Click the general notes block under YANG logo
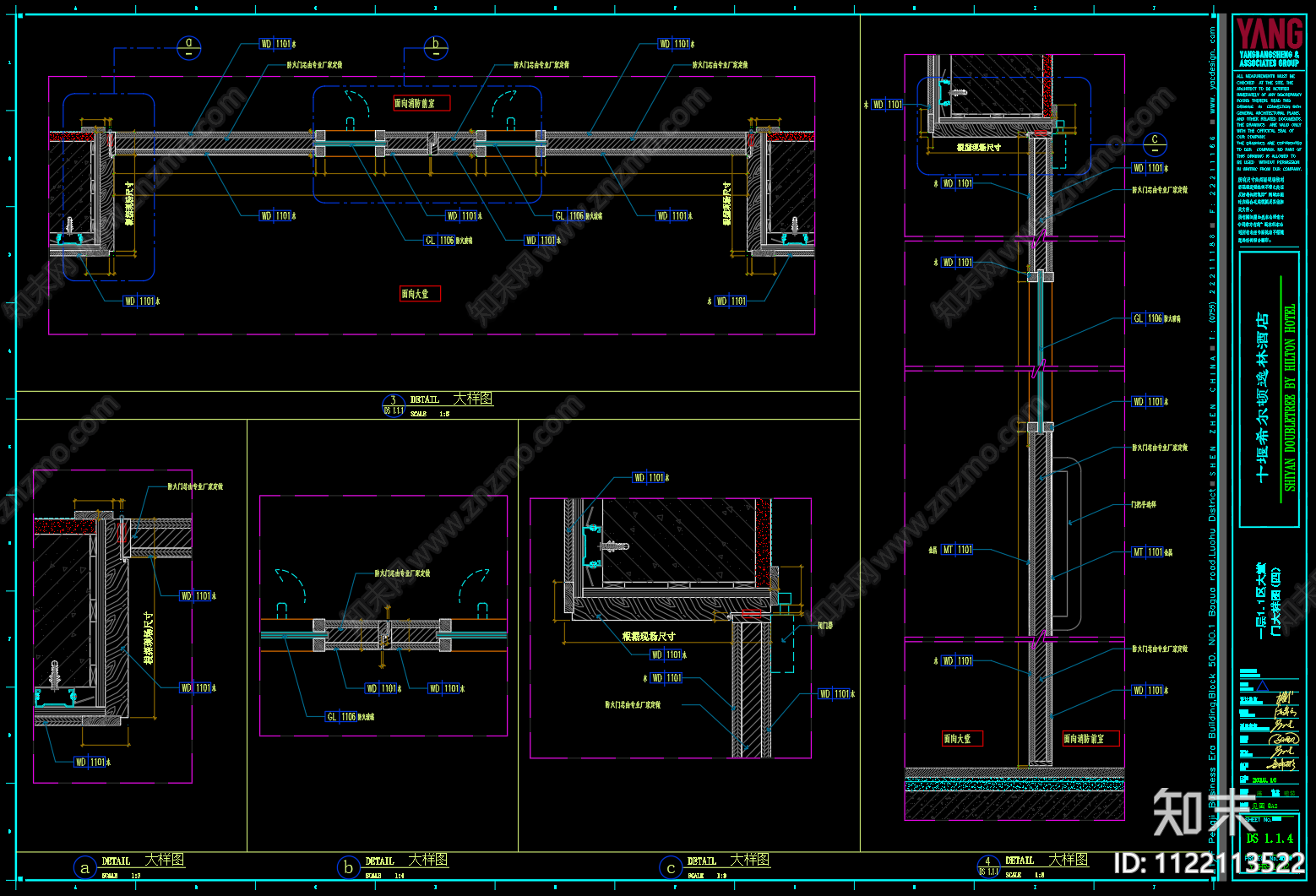The width and height of the screenshot is (1316, 896). 1270,157
